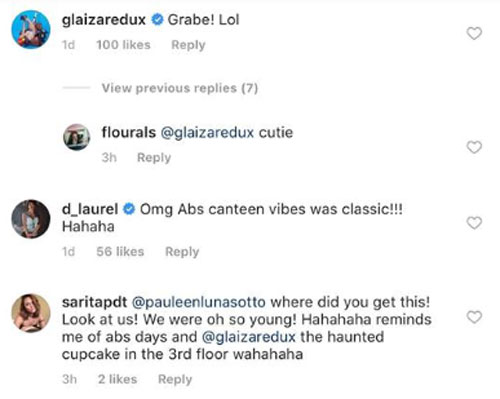Open glaizaredux profile picture
The width and height of the screenshot is (500, 399).
click(31, 30)
